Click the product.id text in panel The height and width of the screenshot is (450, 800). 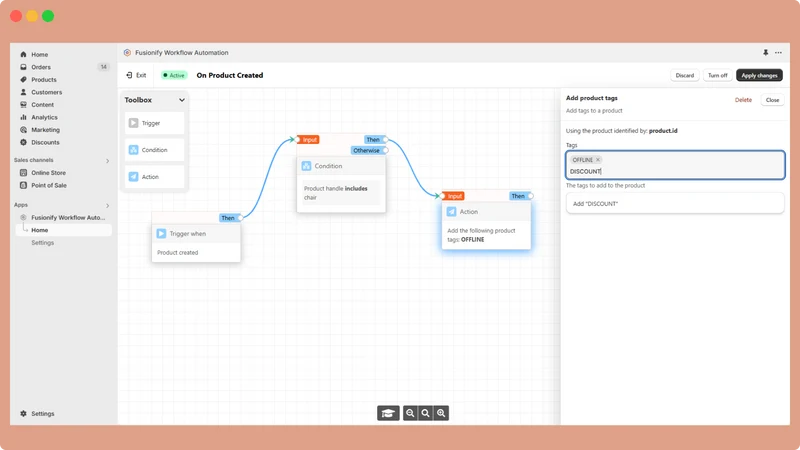coord(663,131)
